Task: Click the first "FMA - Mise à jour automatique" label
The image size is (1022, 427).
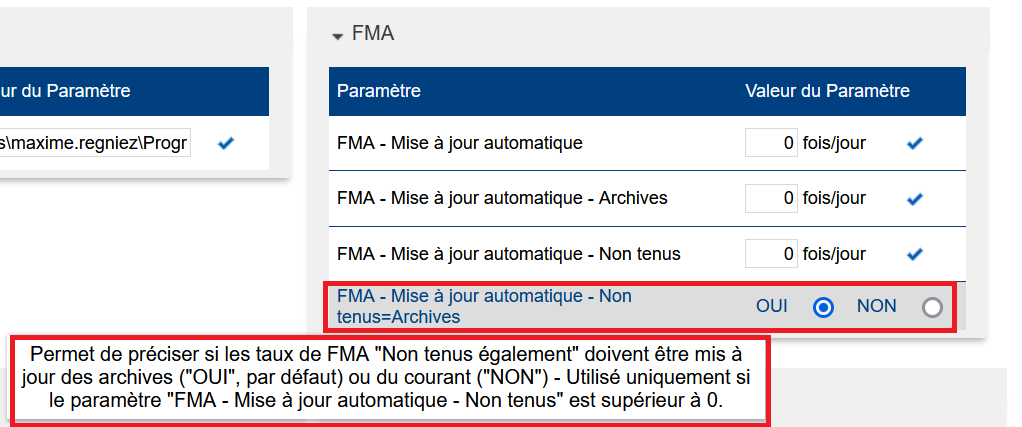Action: click(460, 143)
